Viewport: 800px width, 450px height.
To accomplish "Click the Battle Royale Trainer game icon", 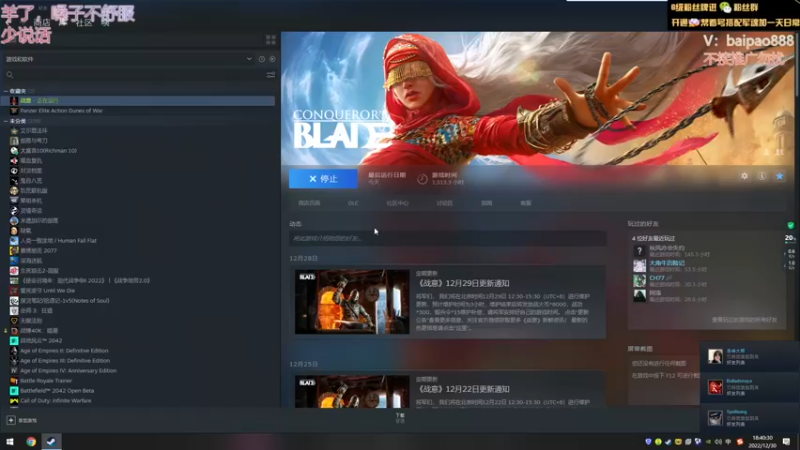I will click(x=14, y=381).
